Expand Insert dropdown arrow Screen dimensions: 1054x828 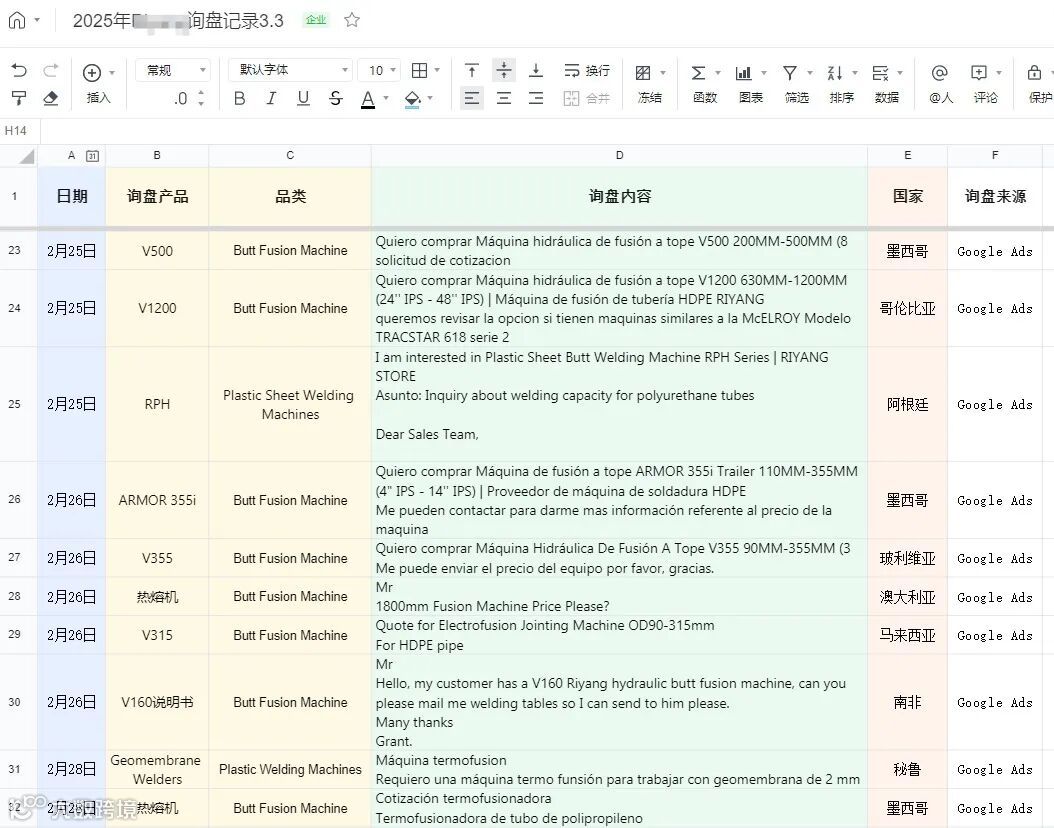pos(112,72)
